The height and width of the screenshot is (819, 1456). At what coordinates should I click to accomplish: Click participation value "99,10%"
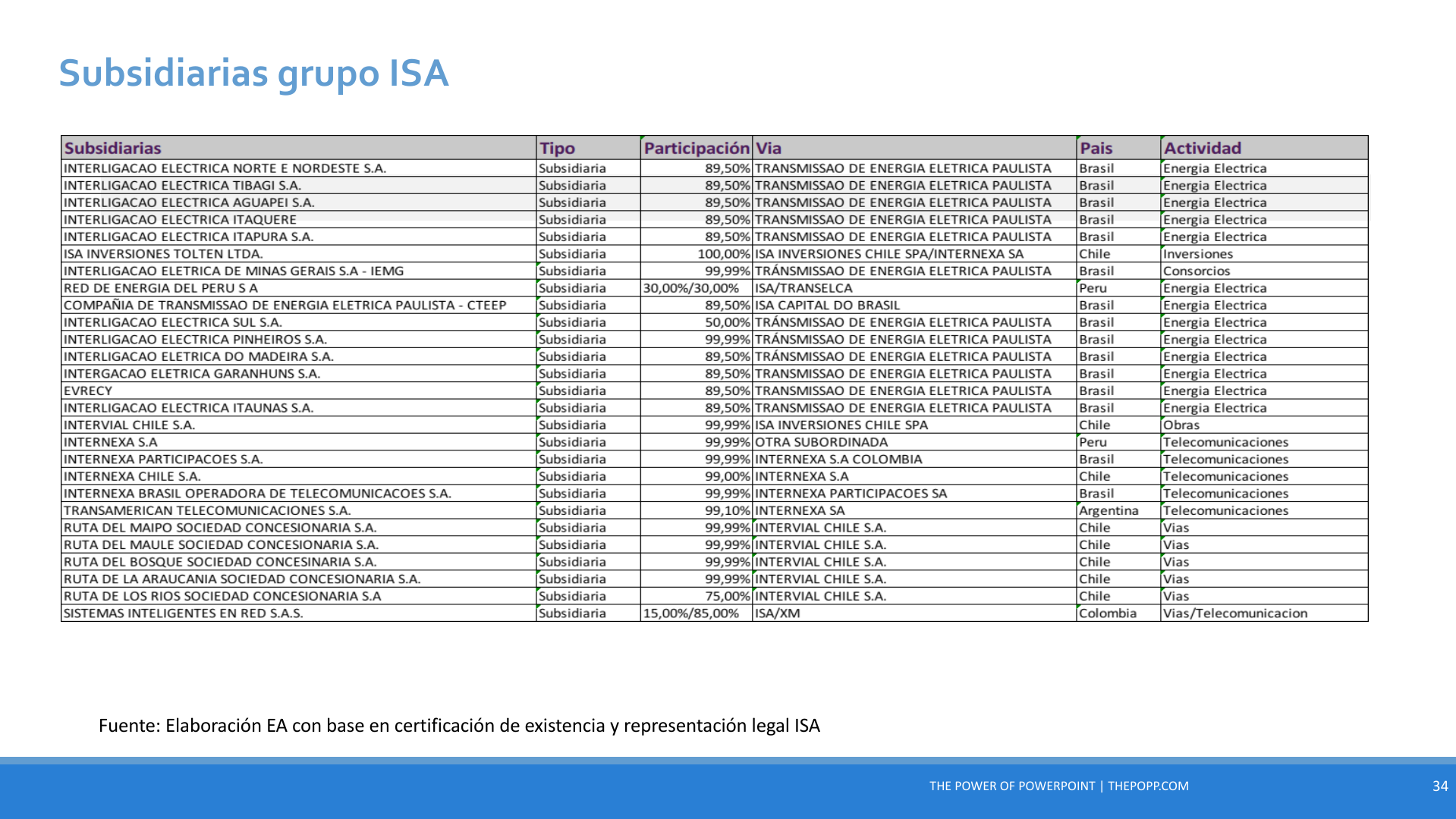pos(697,511)
